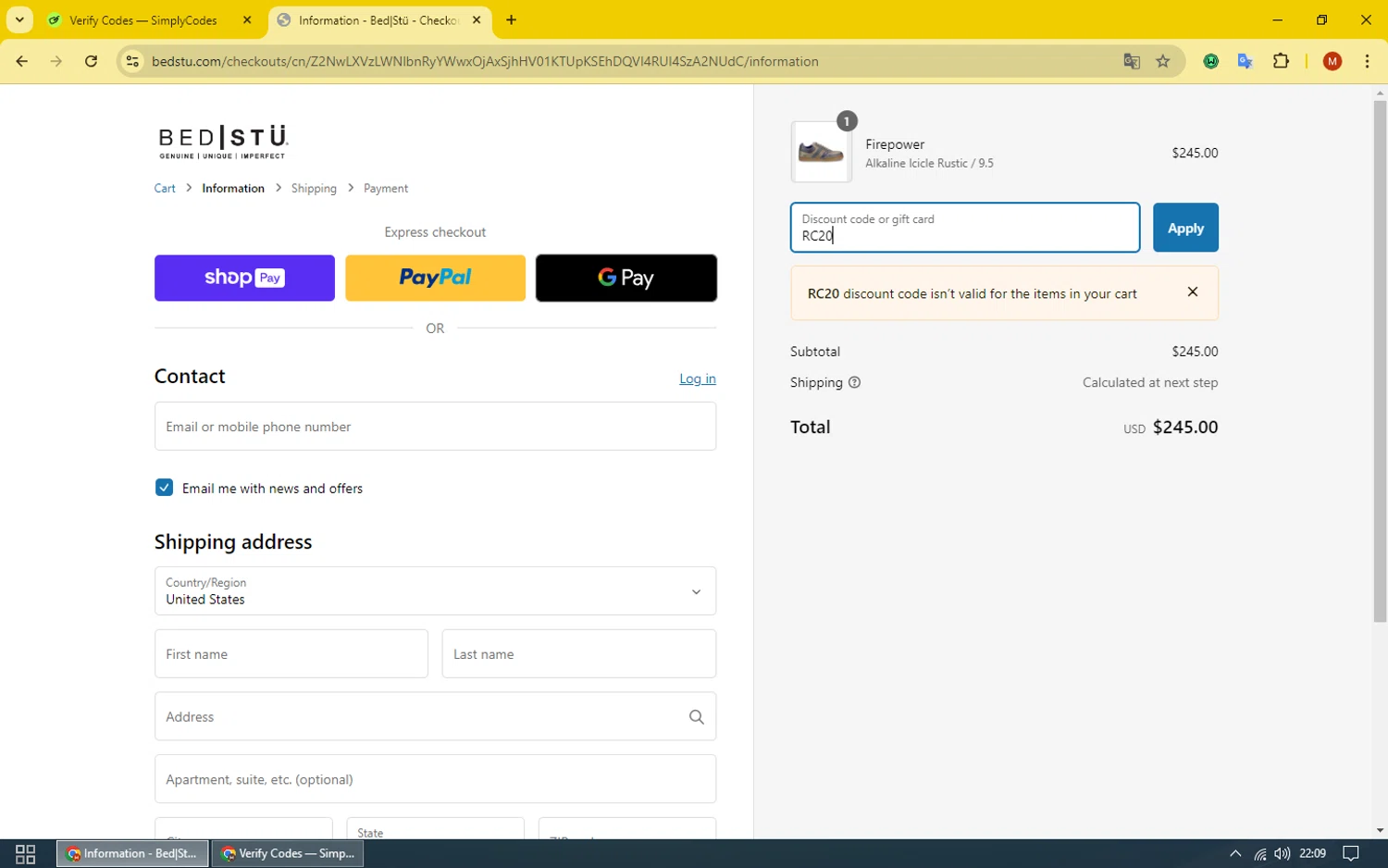Open network status tray icon
This screenshot has height=868, width=1388.
1260,854
